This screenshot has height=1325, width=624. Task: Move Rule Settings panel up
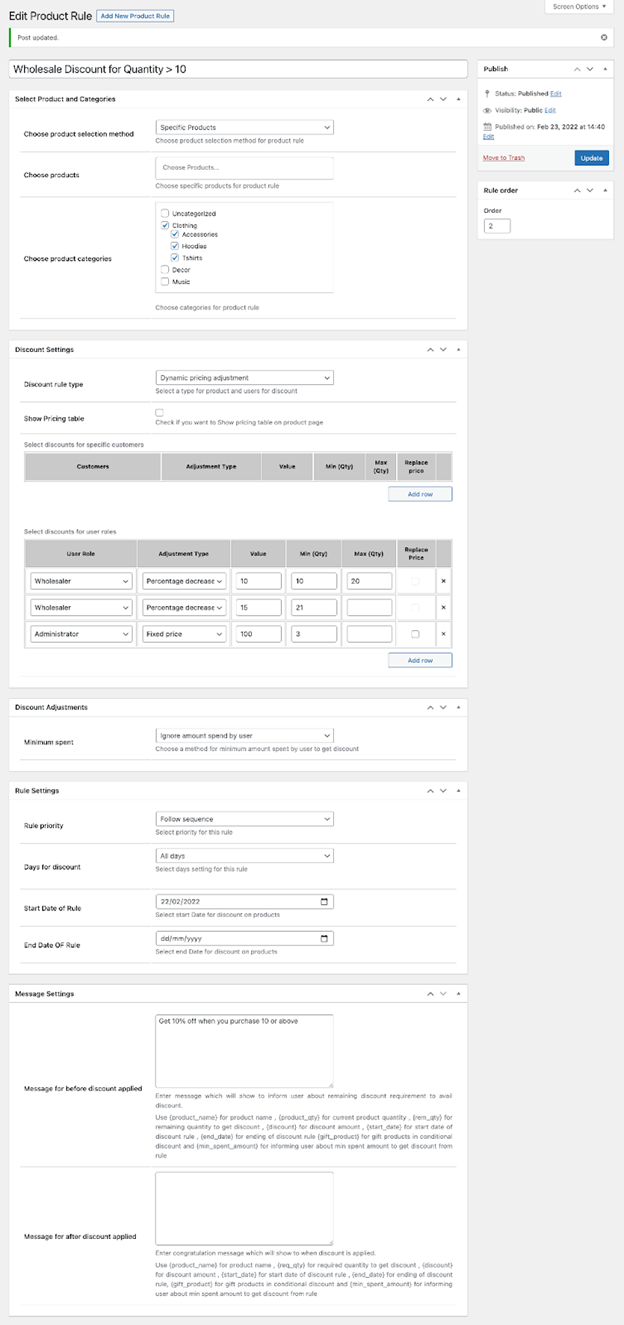coord(429,791)
